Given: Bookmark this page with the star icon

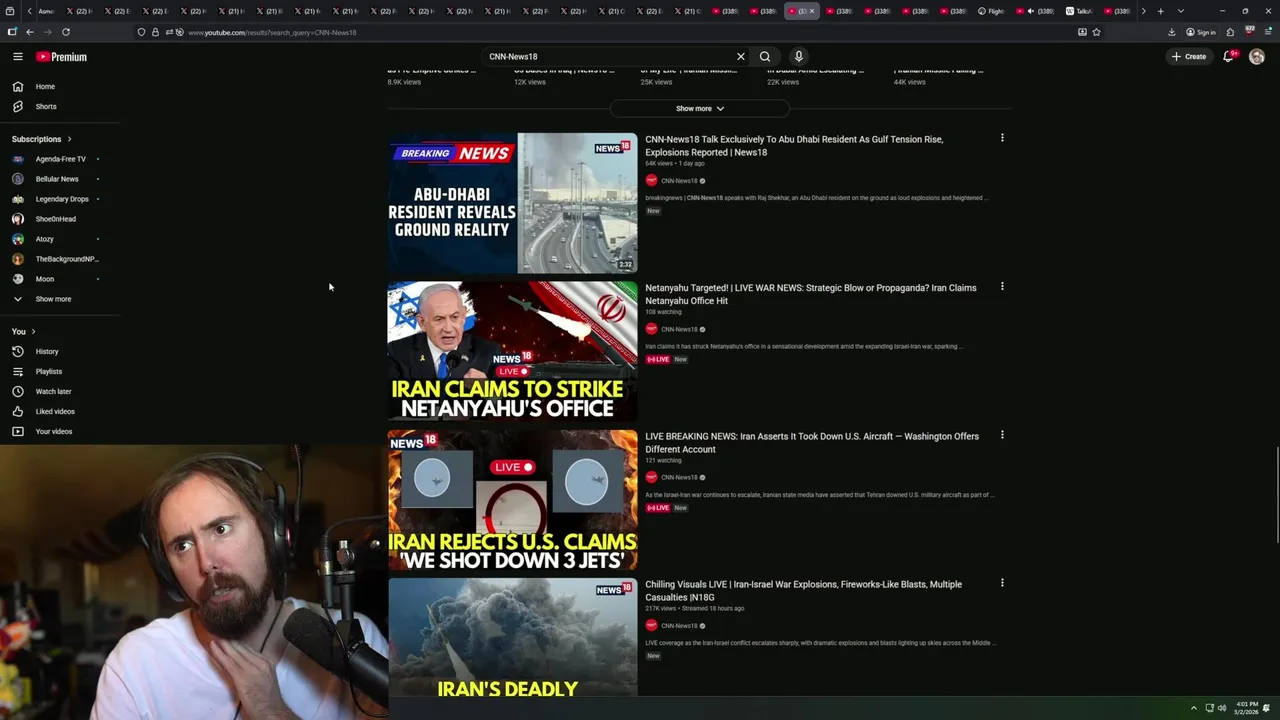Looking at the screenshot, I should coord(1097,32).
